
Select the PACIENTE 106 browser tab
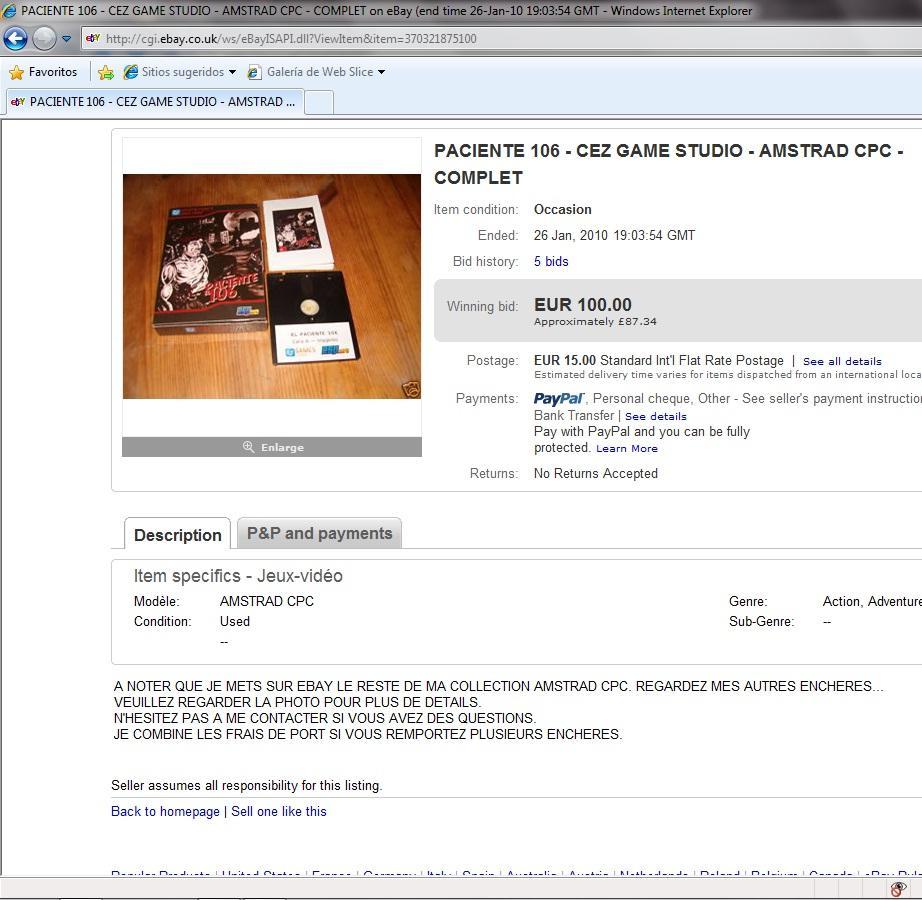click(x=155, y=102)
